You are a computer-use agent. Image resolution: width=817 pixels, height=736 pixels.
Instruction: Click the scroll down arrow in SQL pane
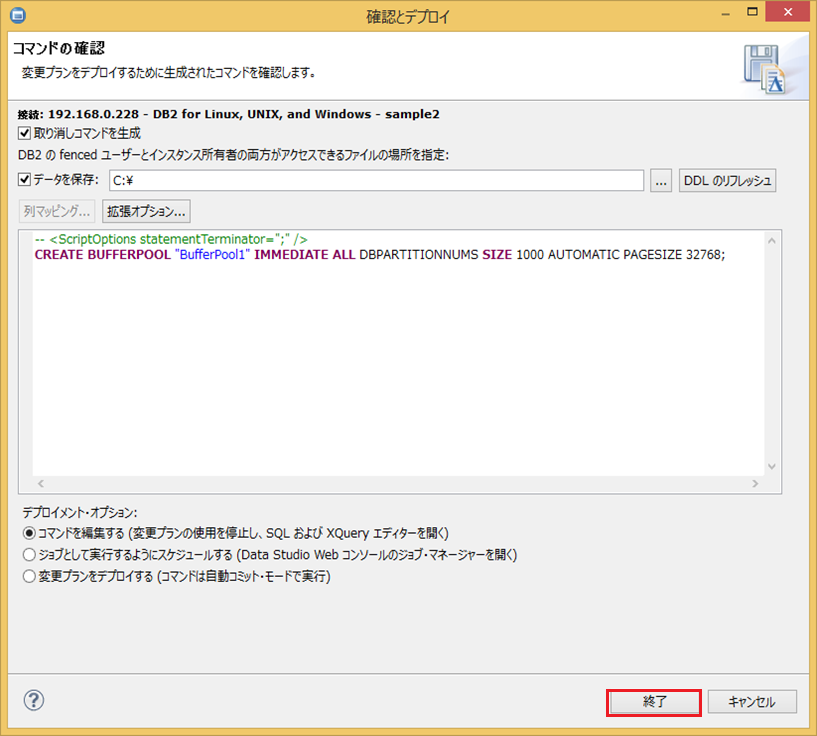pos(772,466)
